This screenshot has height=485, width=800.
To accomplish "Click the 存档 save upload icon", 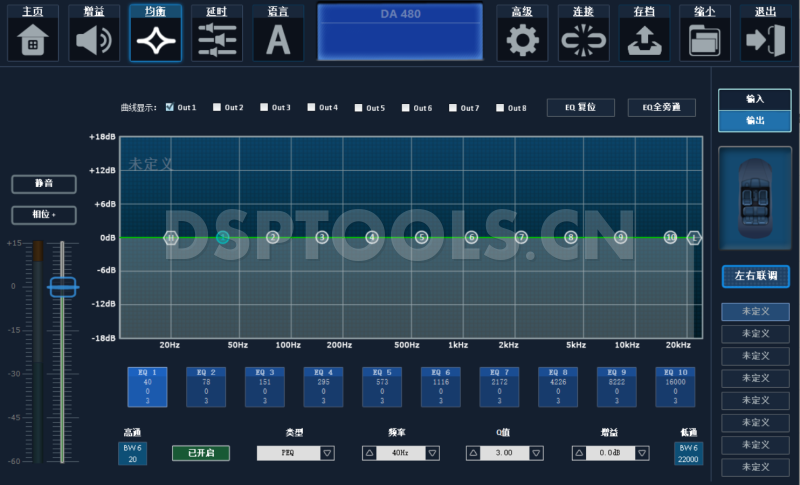I will pyautogui.click(x=644, y=33).
